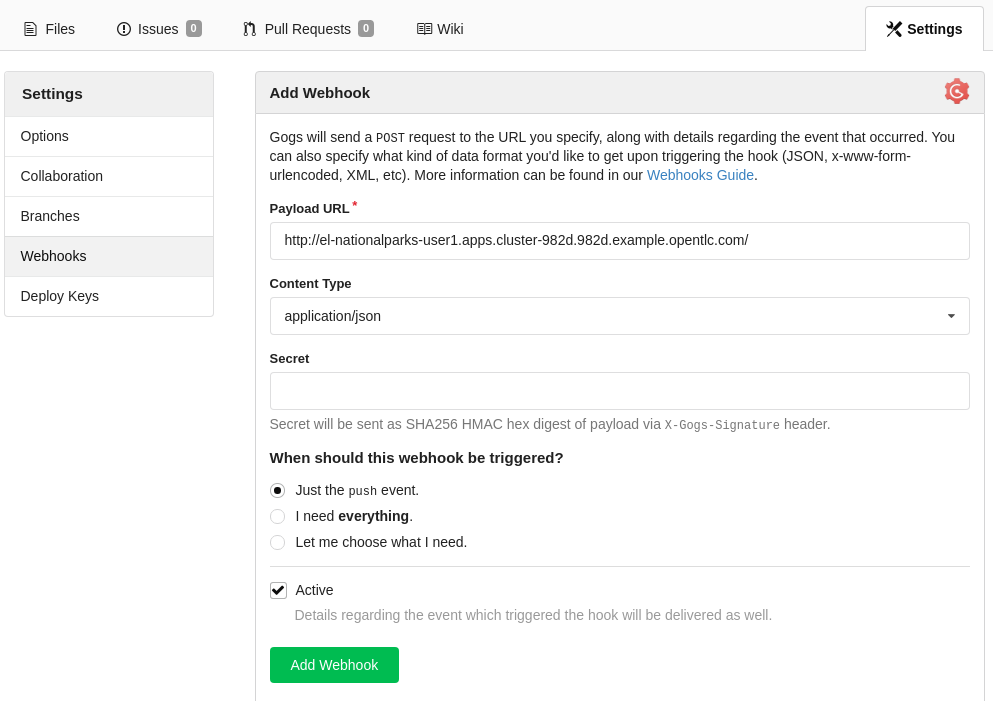
Task: Click the Pull Requests git icon
Action: click(248, 29)
